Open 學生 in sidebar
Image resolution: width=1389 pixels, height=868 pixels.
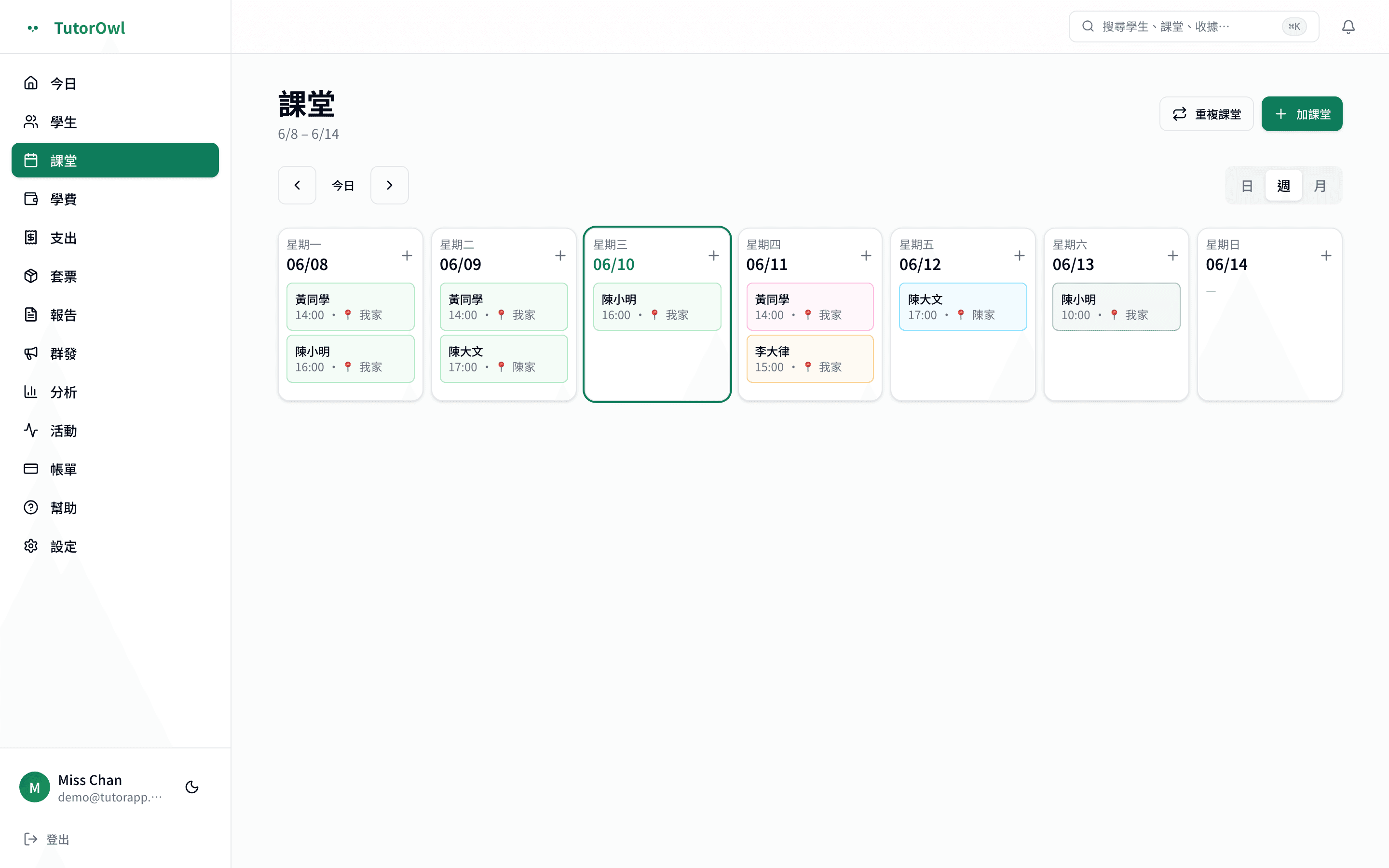tap(115, 122)
